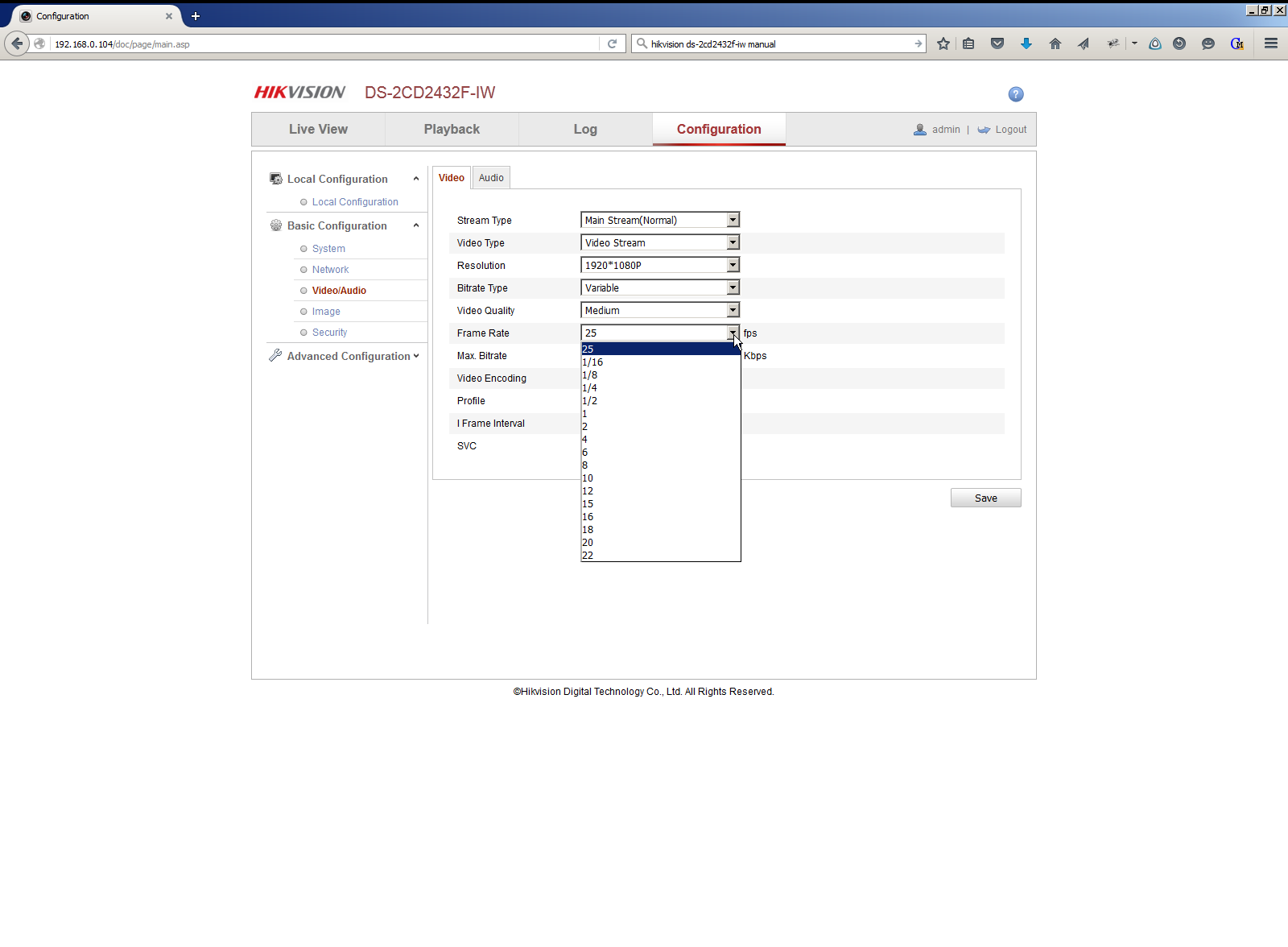Switch to the Audio tab

(491, 178)
